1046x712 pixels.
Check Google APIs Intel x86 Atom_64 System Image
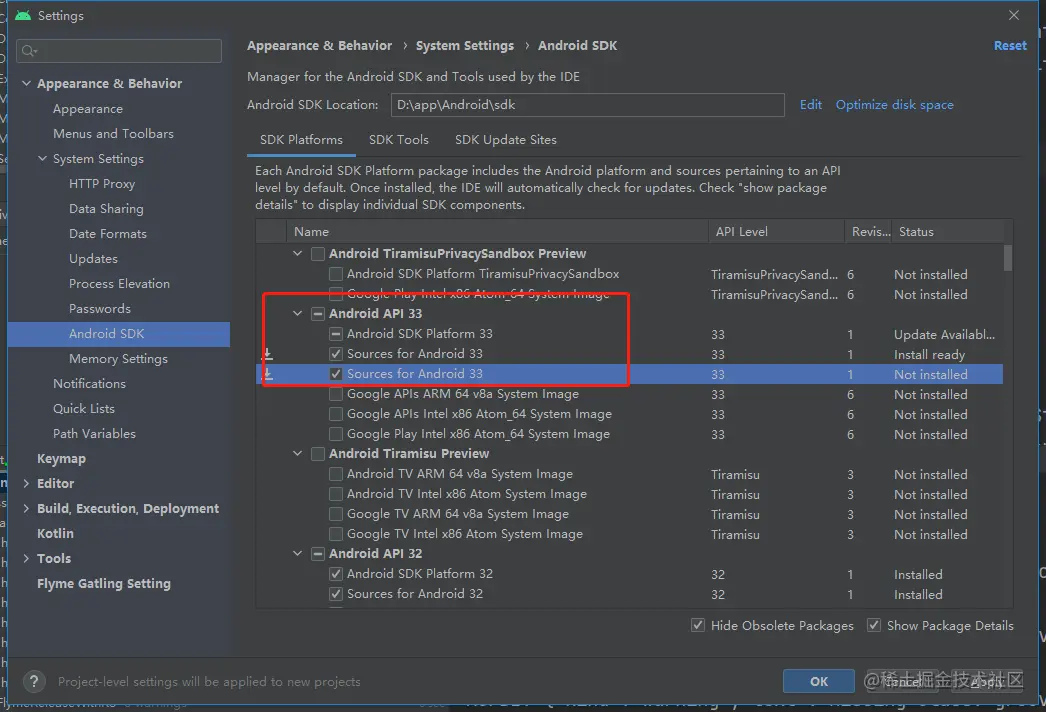coord(336,414)
